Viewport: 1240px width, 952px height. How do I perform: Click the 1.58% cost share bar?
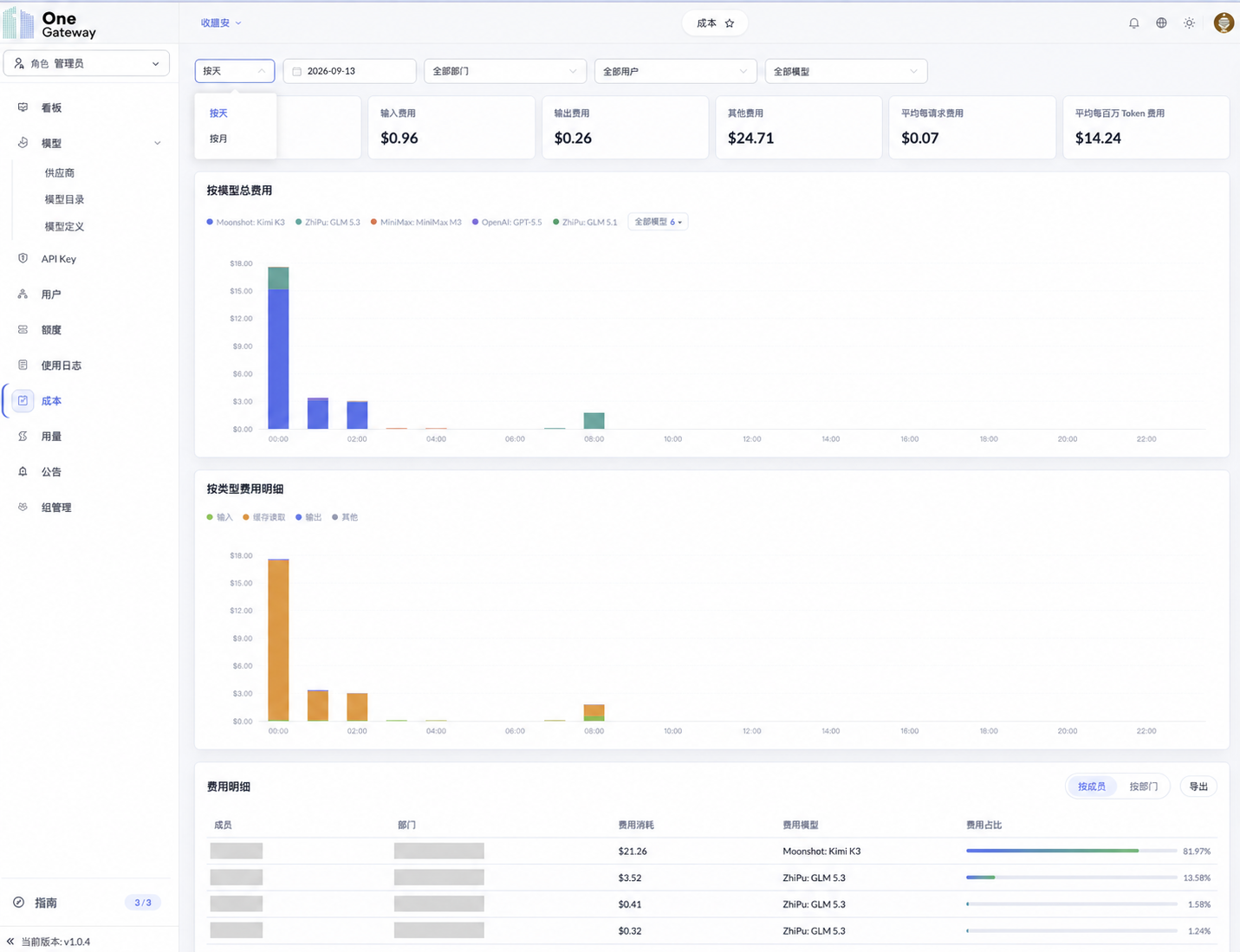(x=1072, y=904)
